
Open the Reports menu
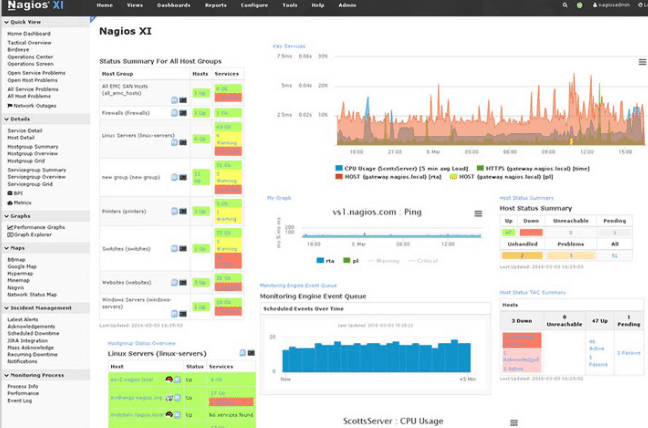click(216, 5)
